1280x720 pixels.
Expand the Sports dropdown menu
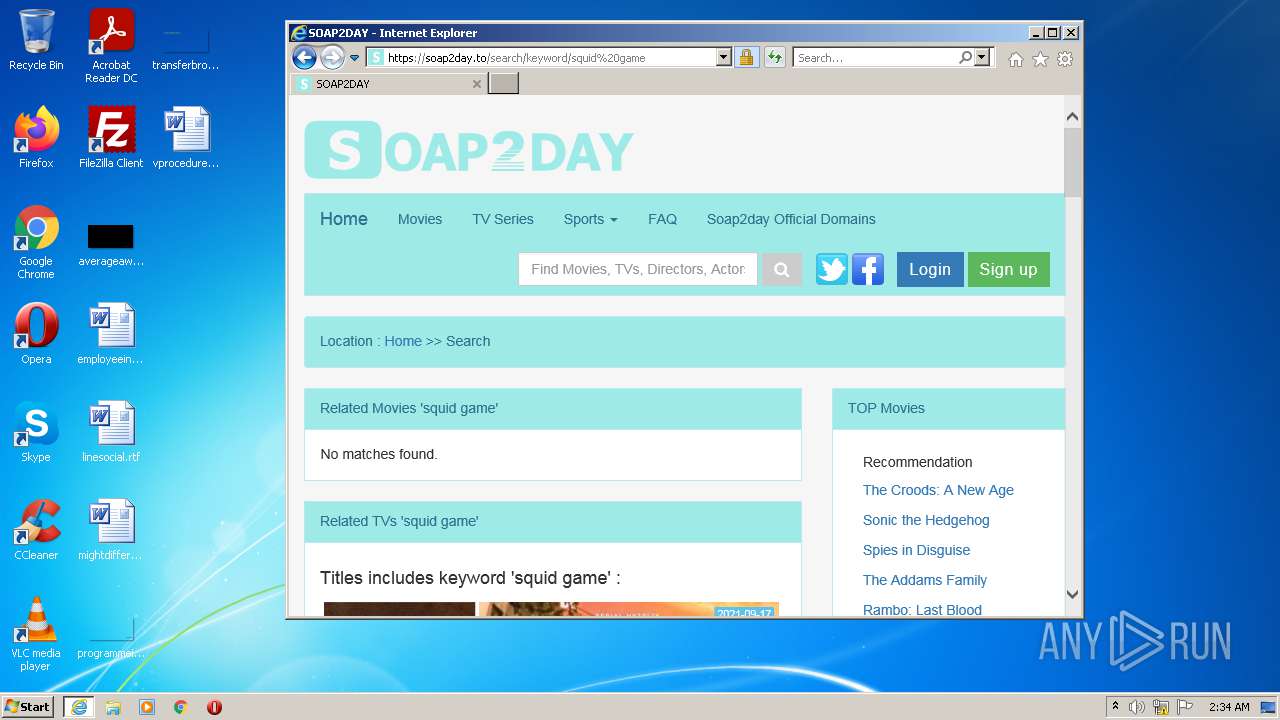point(590,219)
